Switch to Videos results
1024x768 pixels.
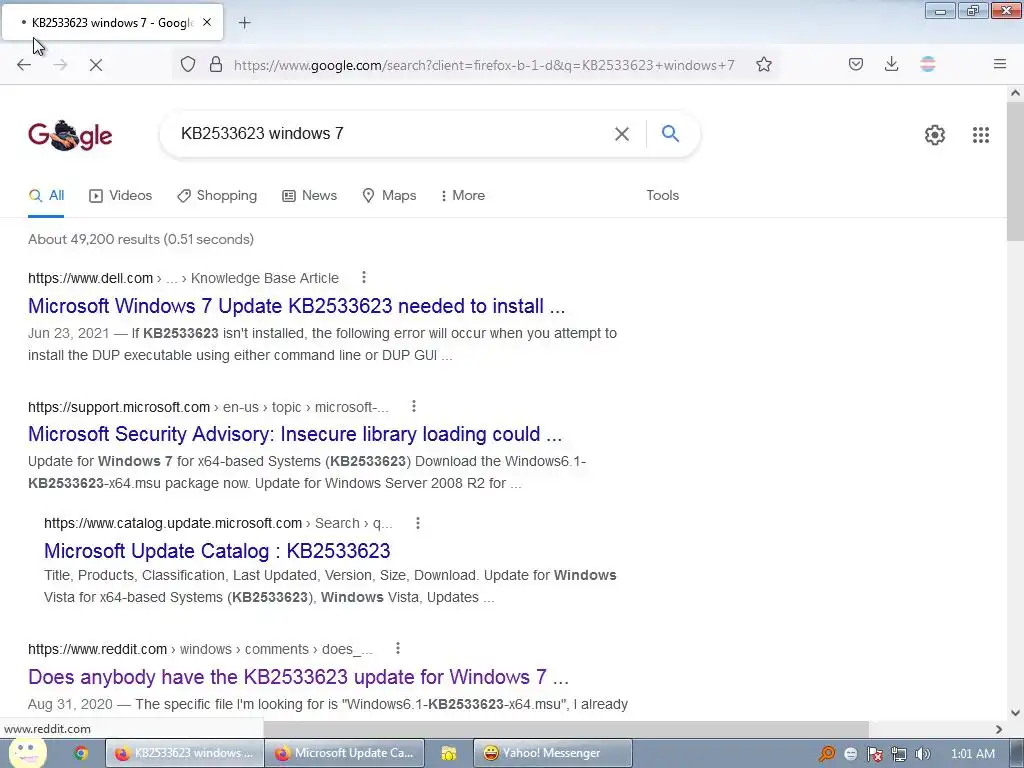pyautogui.click(x=121, y=196)
